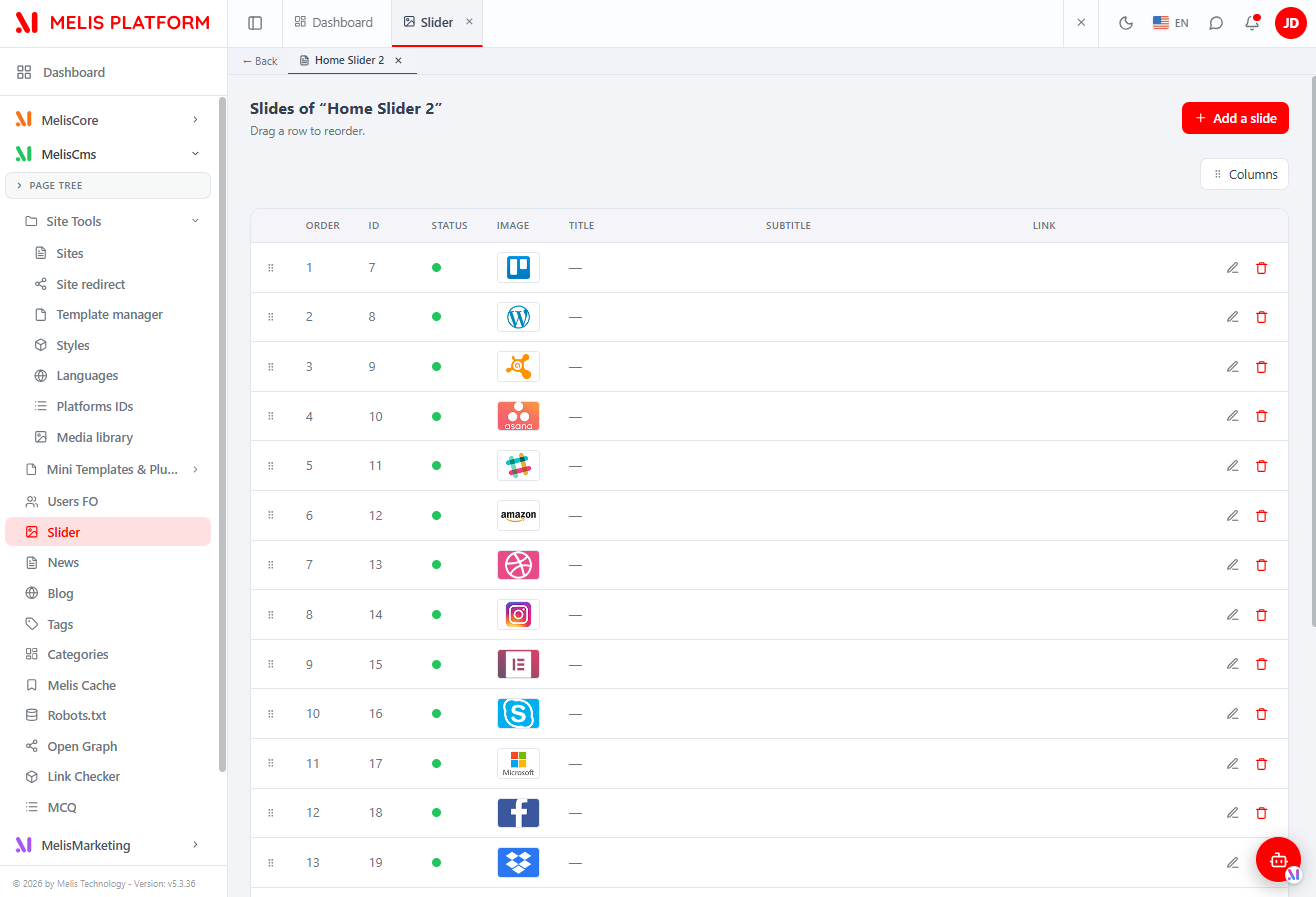
Task: Open the EN language selector
Action: (1171, 23)
